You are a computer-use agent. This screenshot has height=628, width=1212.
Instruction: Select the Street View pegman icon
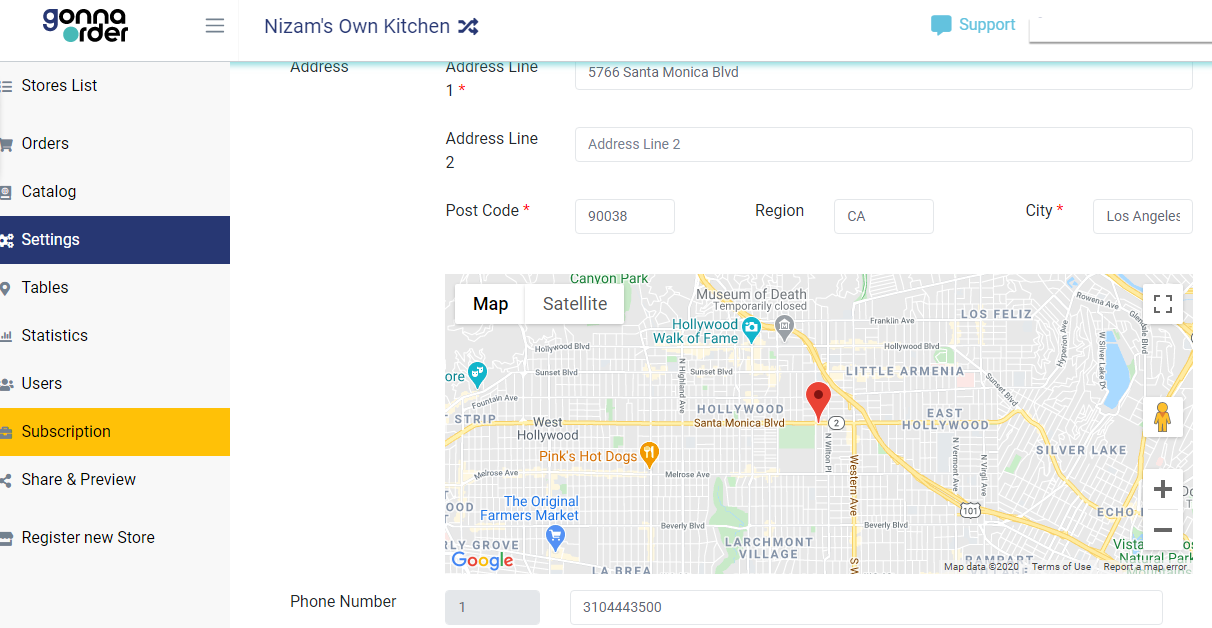click(1162, 417)
